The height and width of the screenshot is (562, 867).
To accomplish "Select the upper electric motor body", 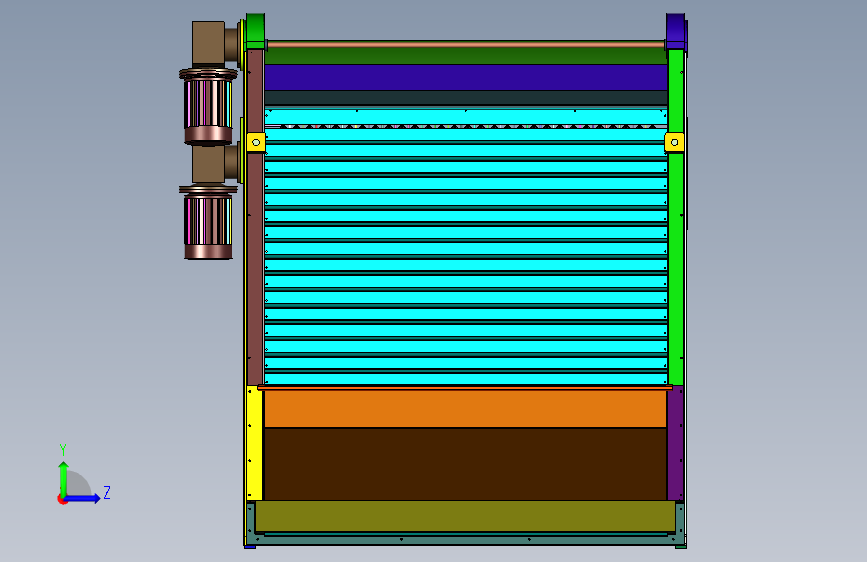I will (x=208, y=107).
